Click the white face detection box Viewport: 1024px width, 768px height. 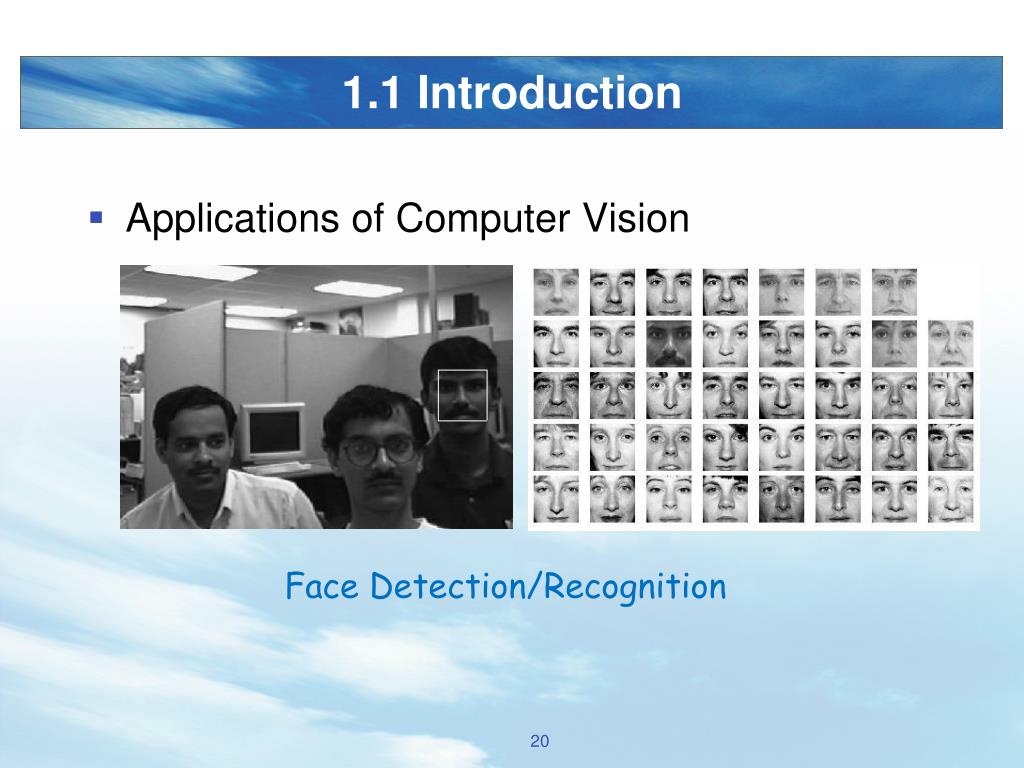coord(462,395)
